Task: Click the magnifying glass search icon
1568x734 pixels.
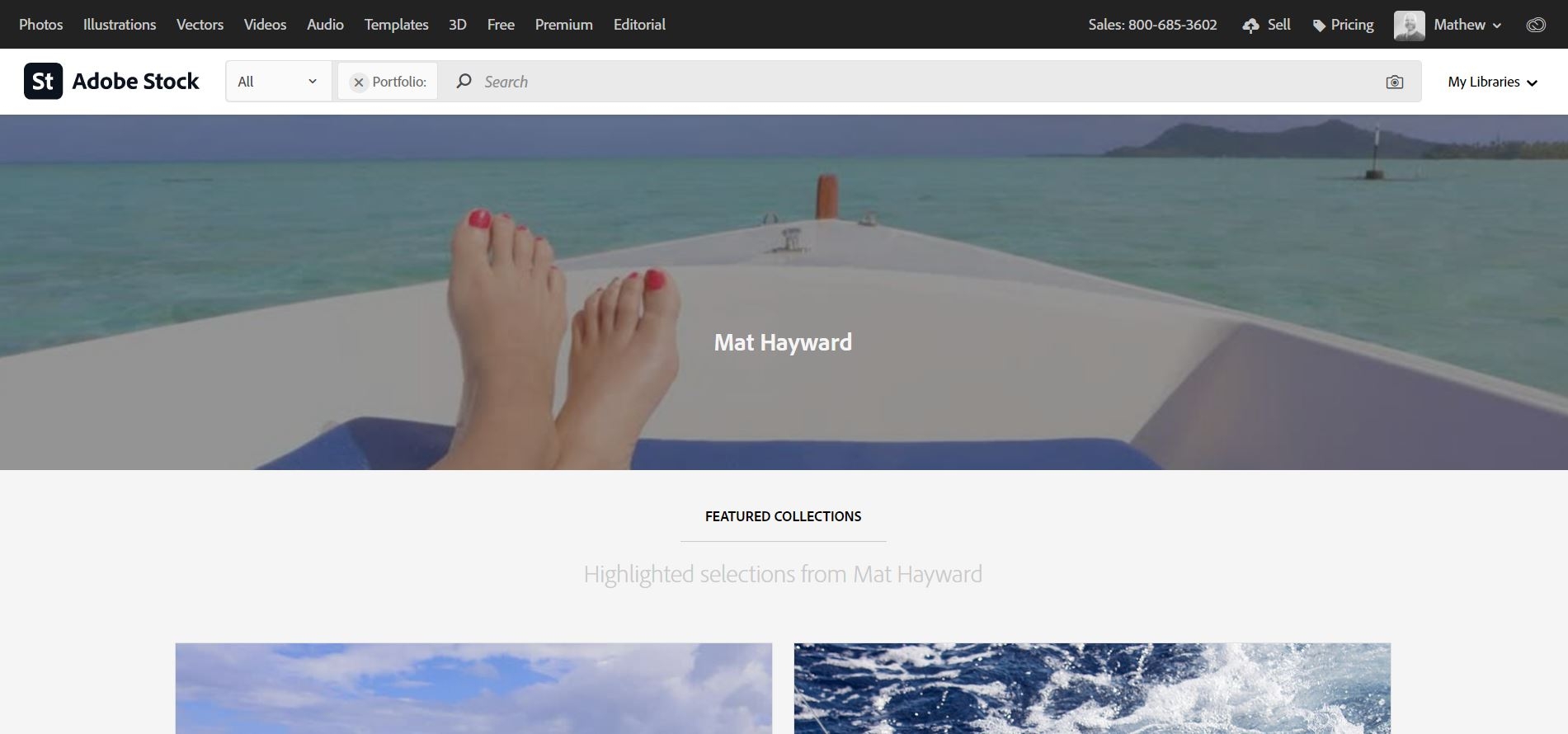Action: [x=464, y=81]
